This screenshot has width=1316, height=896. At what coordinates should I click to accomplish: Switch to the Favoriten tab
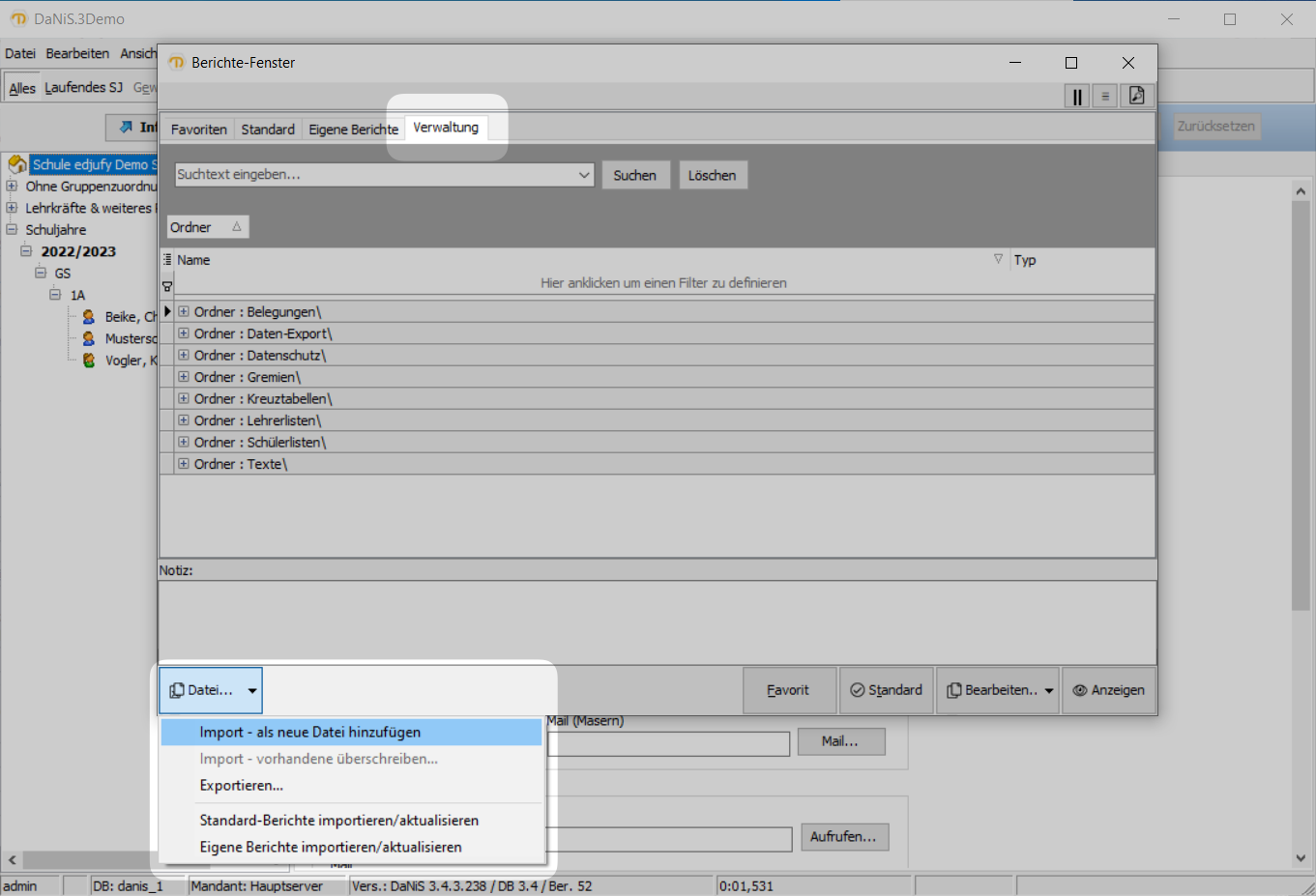click(x=198, y=129)
